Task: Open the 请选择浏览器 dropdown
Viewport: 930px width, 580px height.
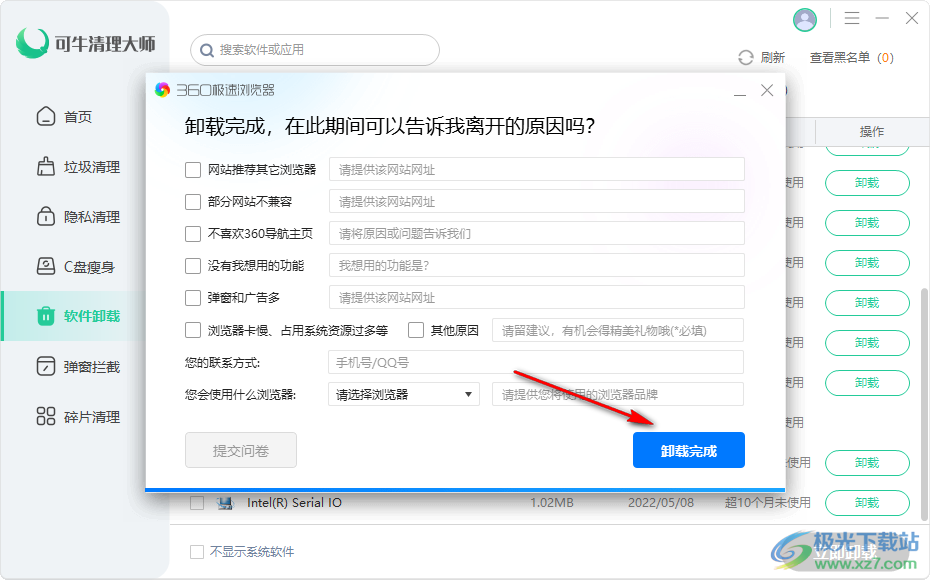Action: tap(404, 394)
